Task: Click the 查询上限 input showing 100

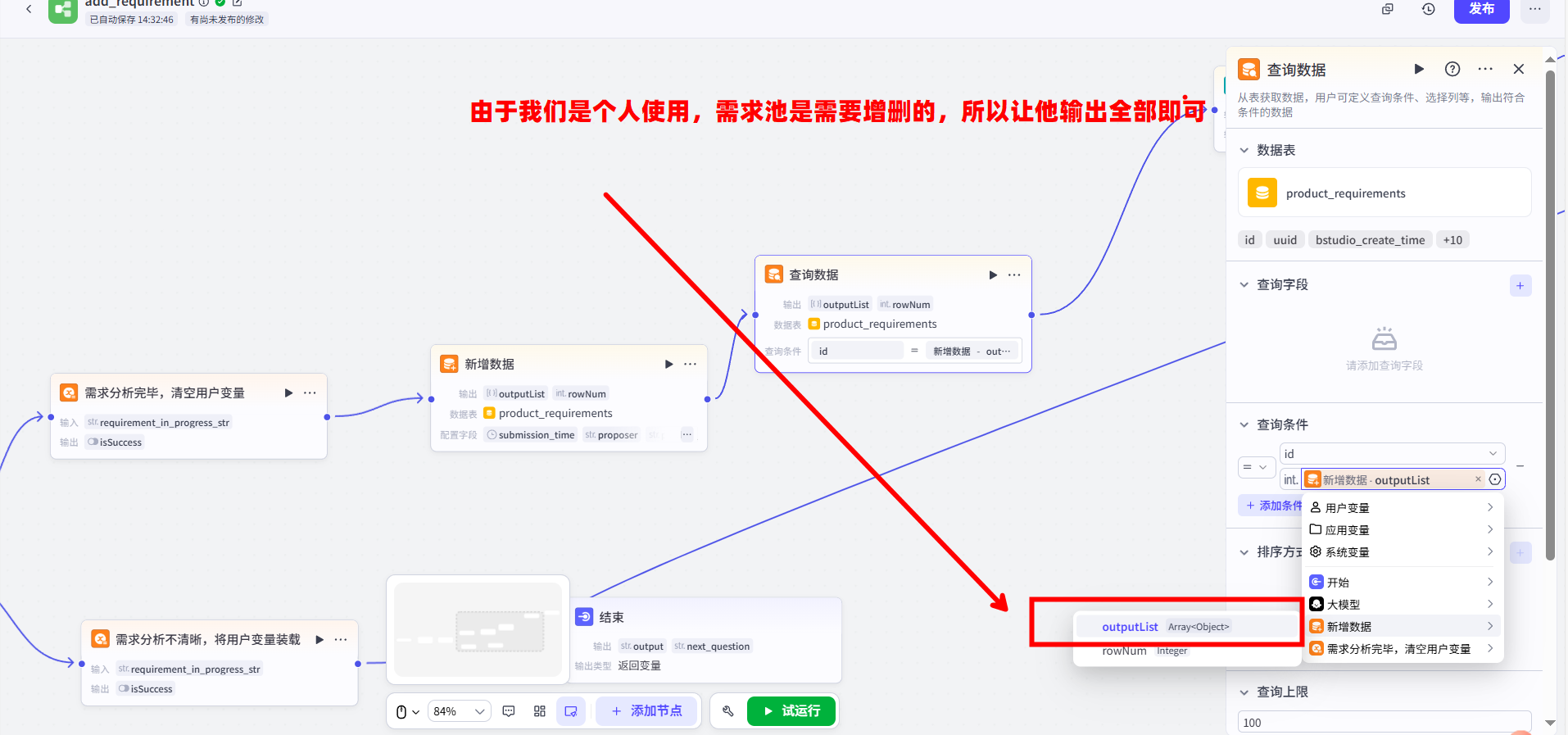Action: tap(1383, 722)
